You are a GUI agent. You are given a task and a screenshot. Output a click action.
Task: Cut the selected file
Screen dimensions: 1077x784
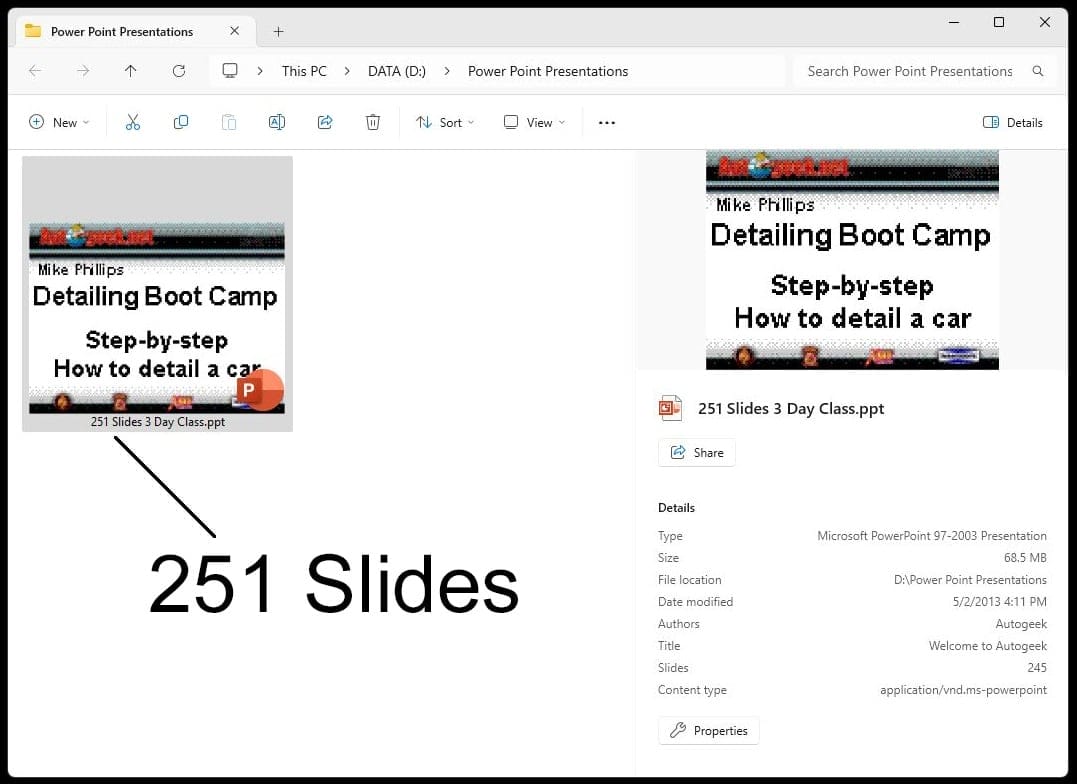133,121
